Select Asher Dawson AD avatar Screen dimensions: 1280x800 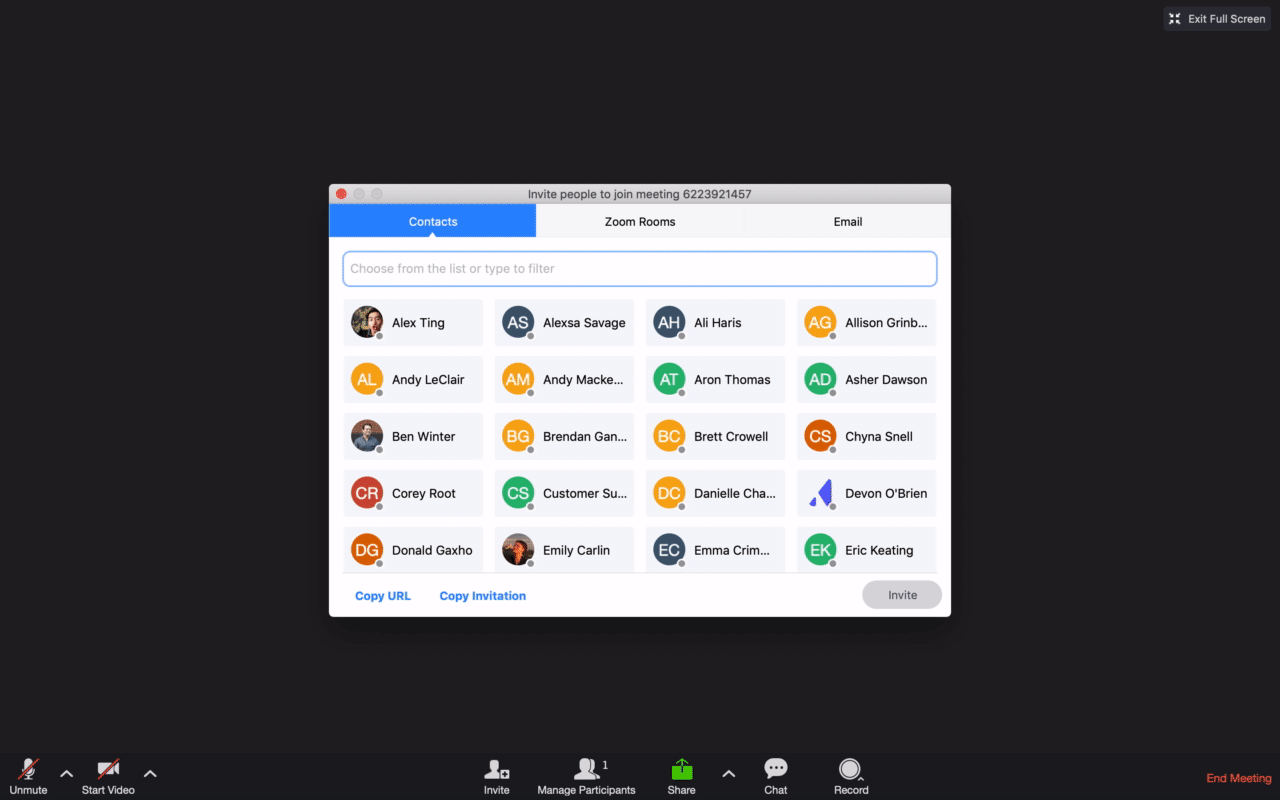820,379
